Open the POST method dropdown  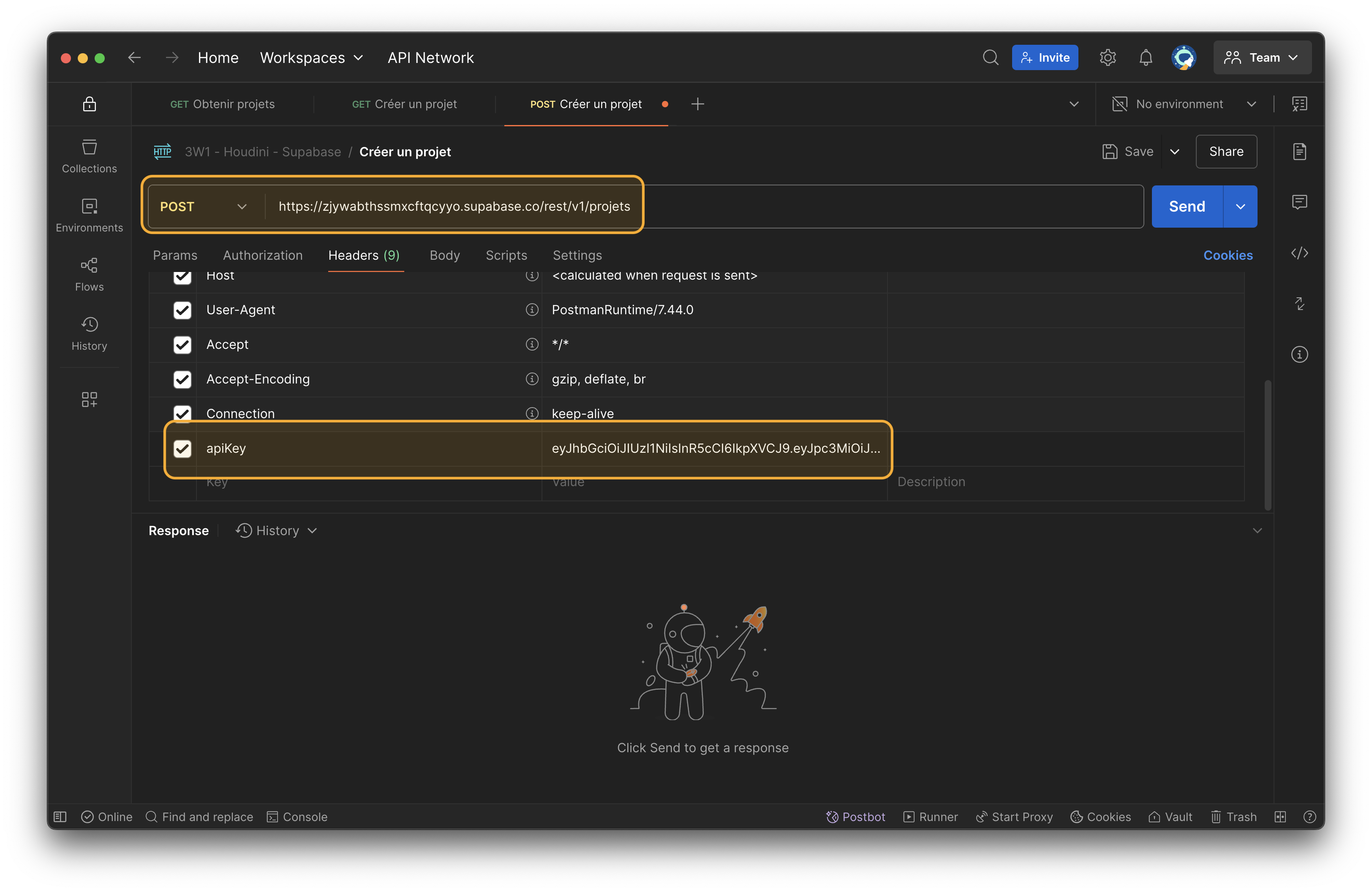pos(204,206)
